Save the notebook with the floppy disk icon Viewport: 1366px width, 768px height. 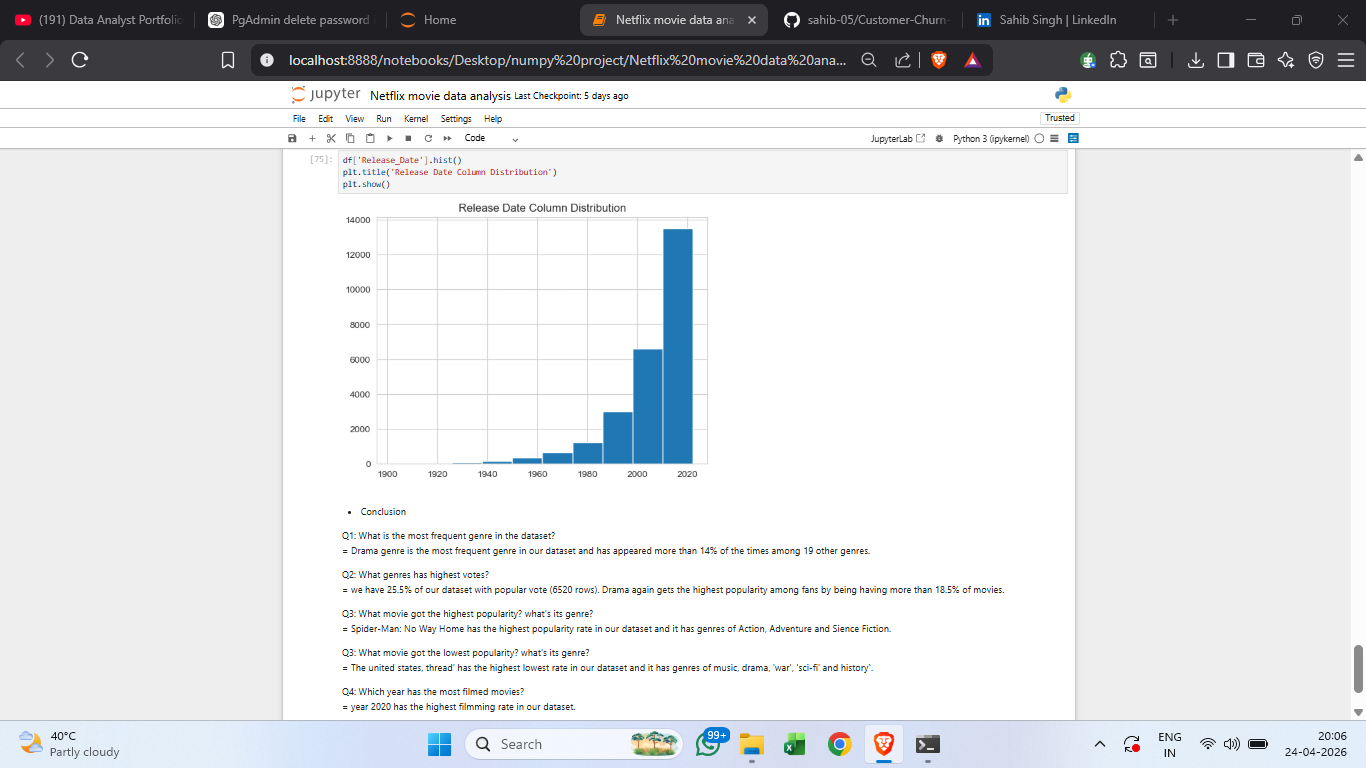pyautogui.click(x=292, y=138)
